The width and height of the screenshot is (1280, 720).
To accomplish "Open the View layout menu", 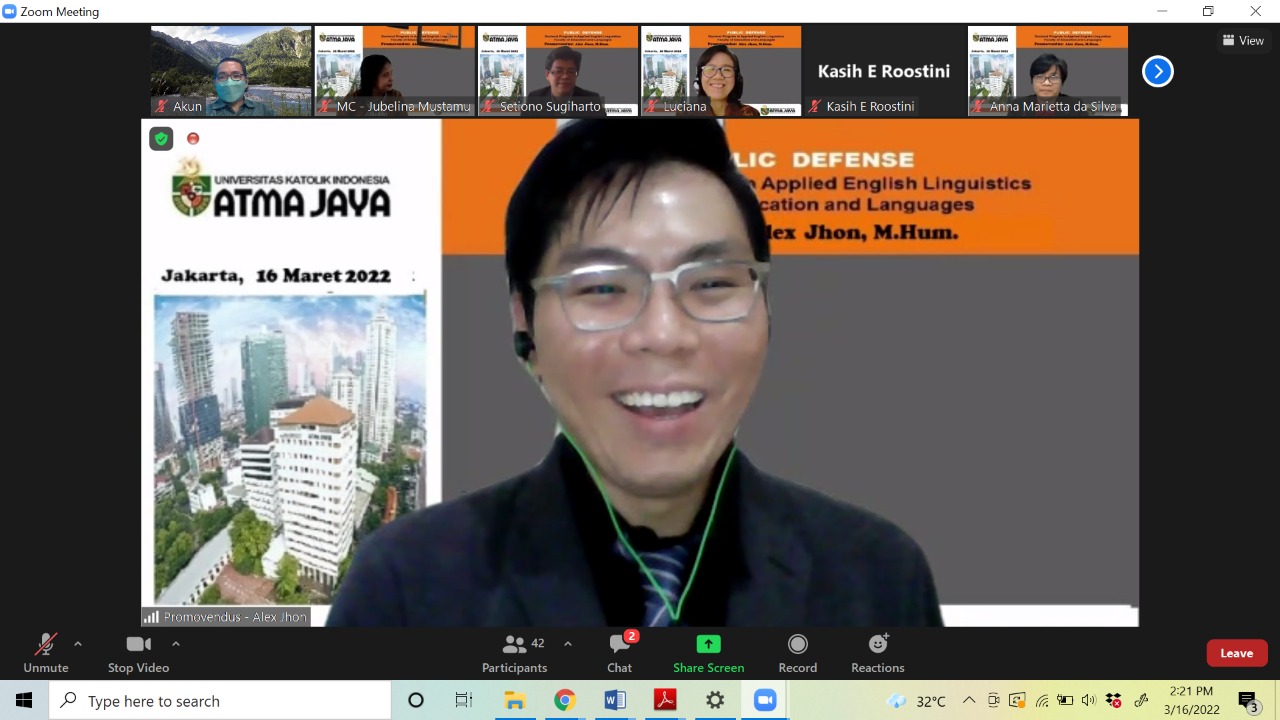I will (1243, 41).
